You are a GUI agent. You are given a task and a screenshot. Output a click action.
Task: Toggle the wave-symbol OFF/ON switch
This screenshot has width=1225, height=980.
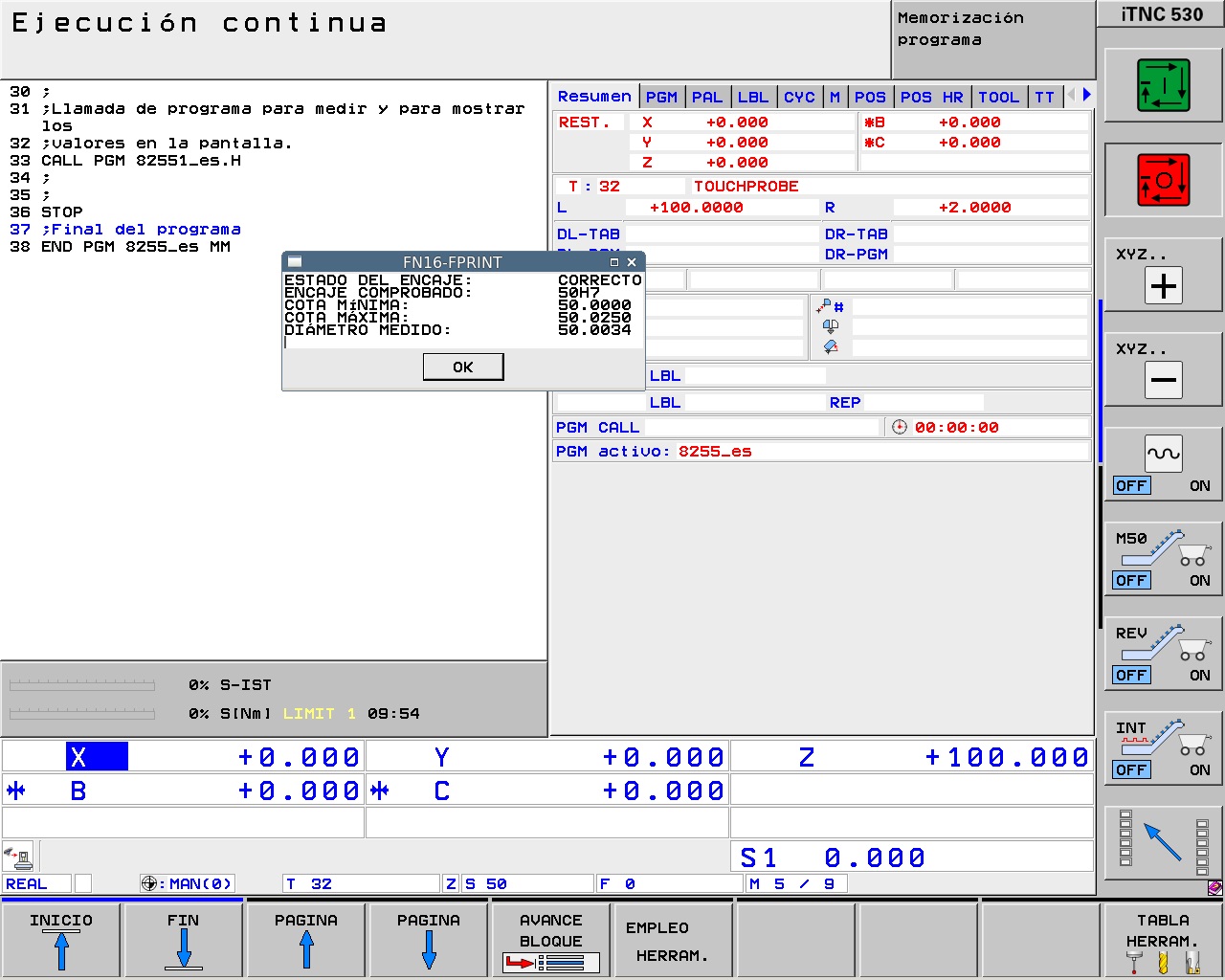(x=1163, y=466)
